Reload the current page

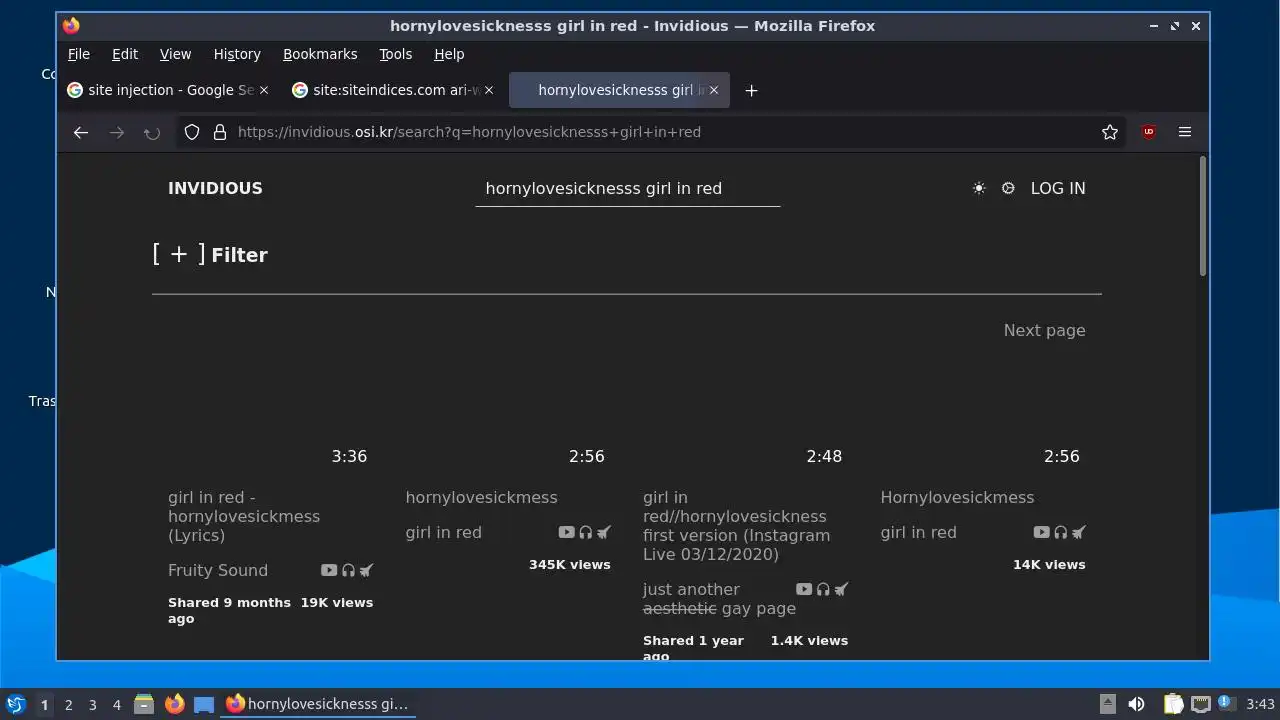[152, 132]
